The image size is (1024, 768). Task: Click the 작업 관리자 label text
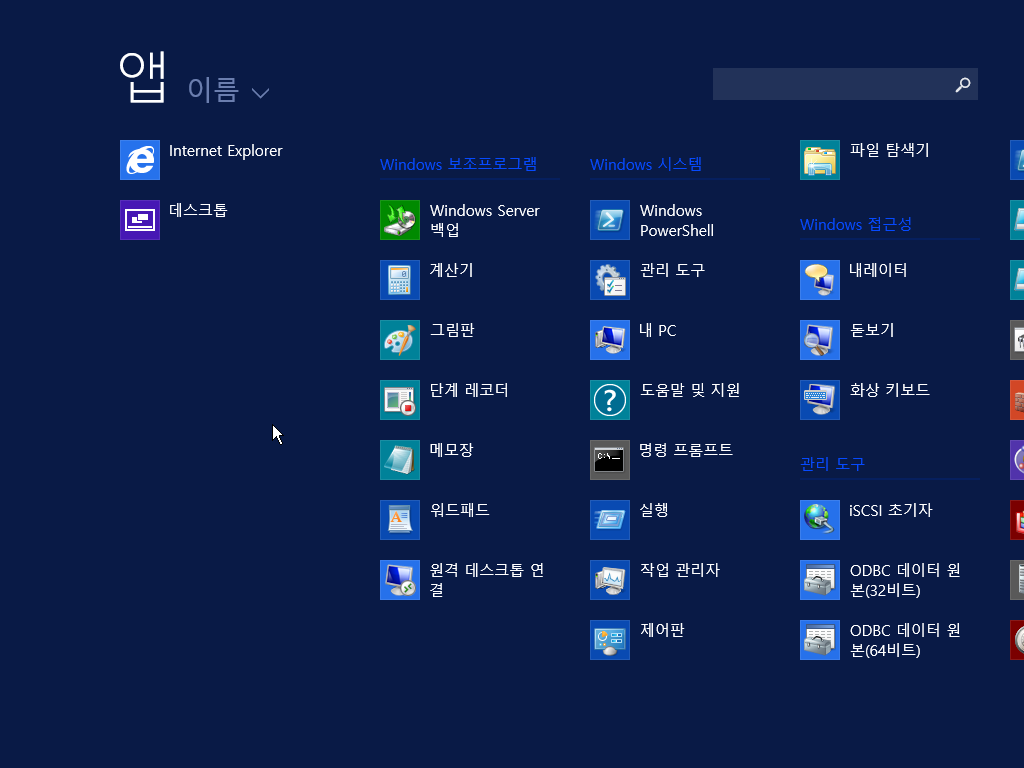[x=680, y=570]
